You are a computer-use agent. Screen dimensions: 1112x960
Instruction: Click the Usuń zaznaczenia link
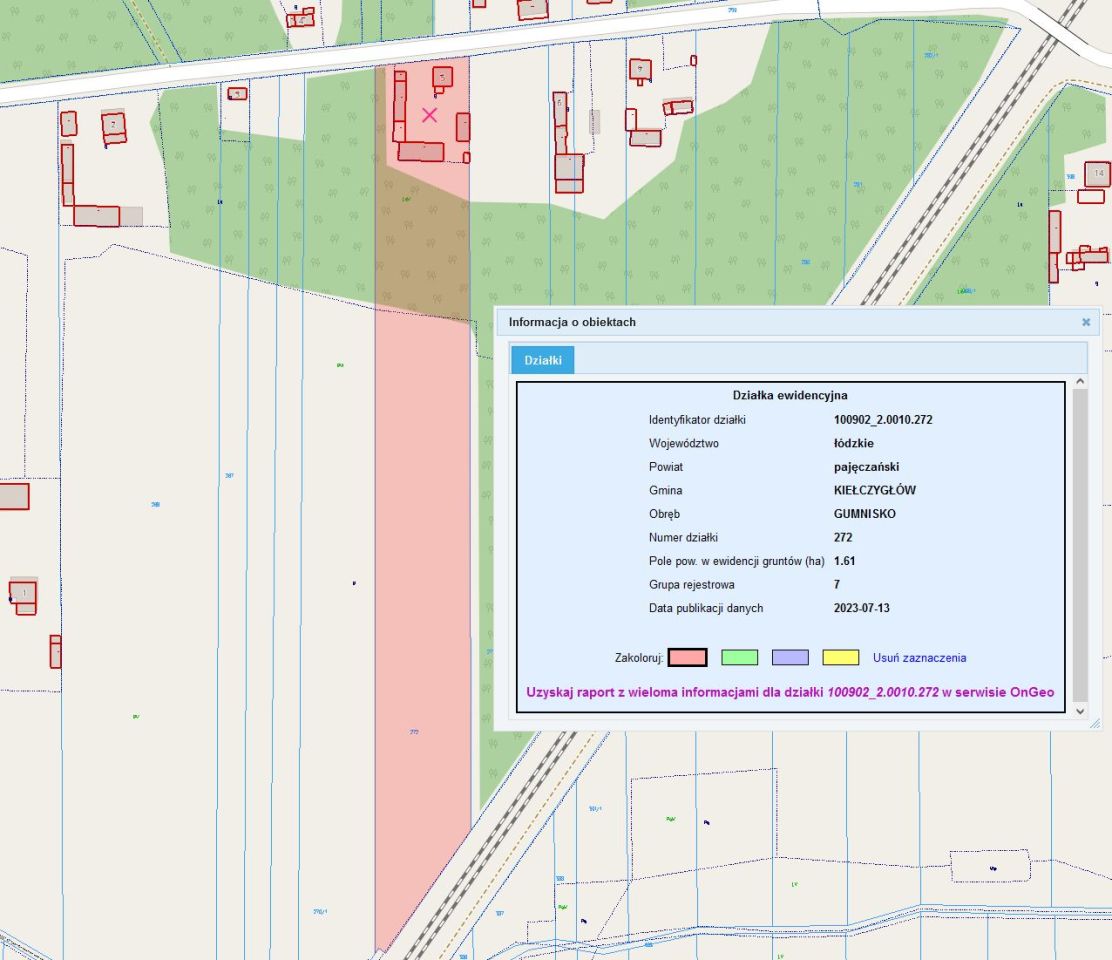919,658
